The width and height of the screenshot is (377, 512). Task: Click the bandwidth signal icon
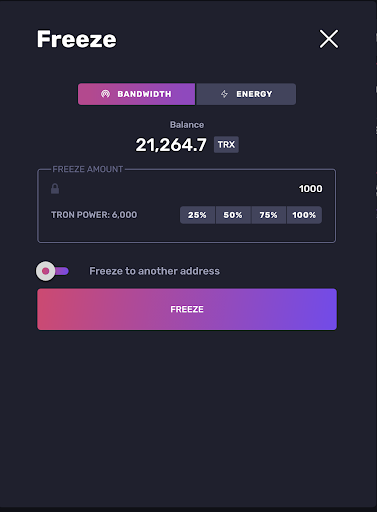(x=105, y=94)
